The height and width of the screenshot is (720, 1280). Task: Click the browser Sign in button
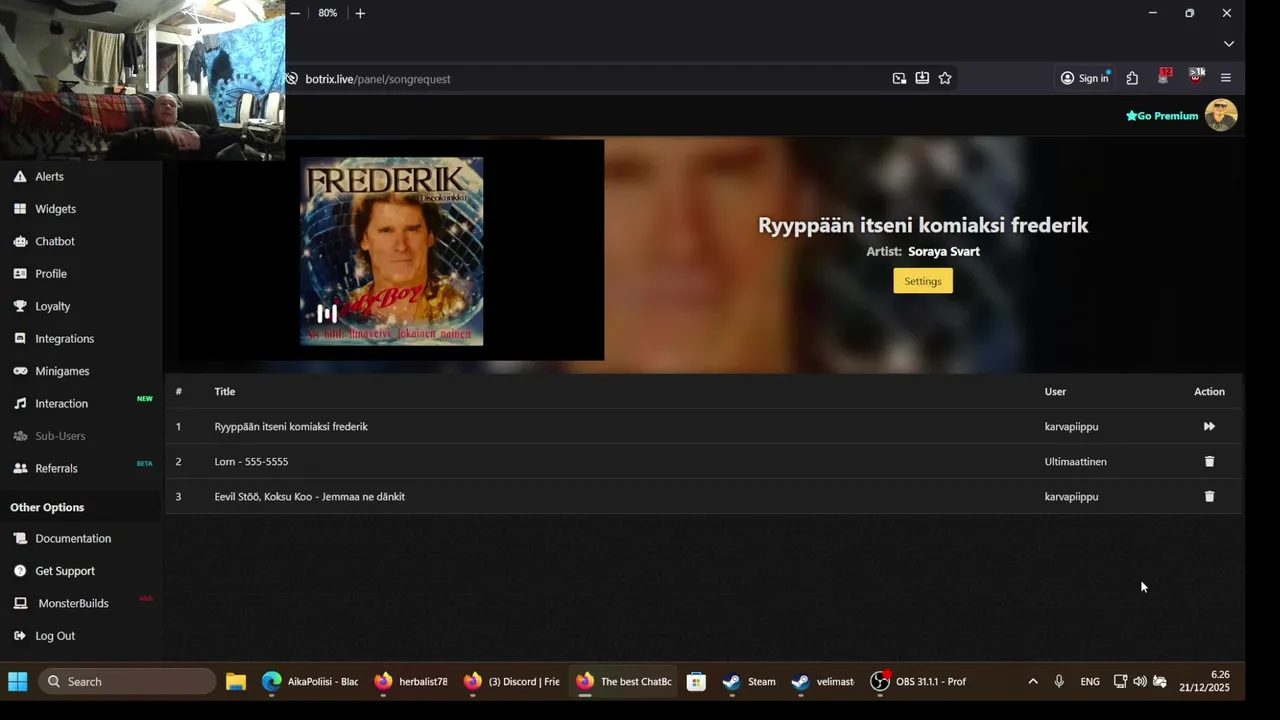(1085, 78)
